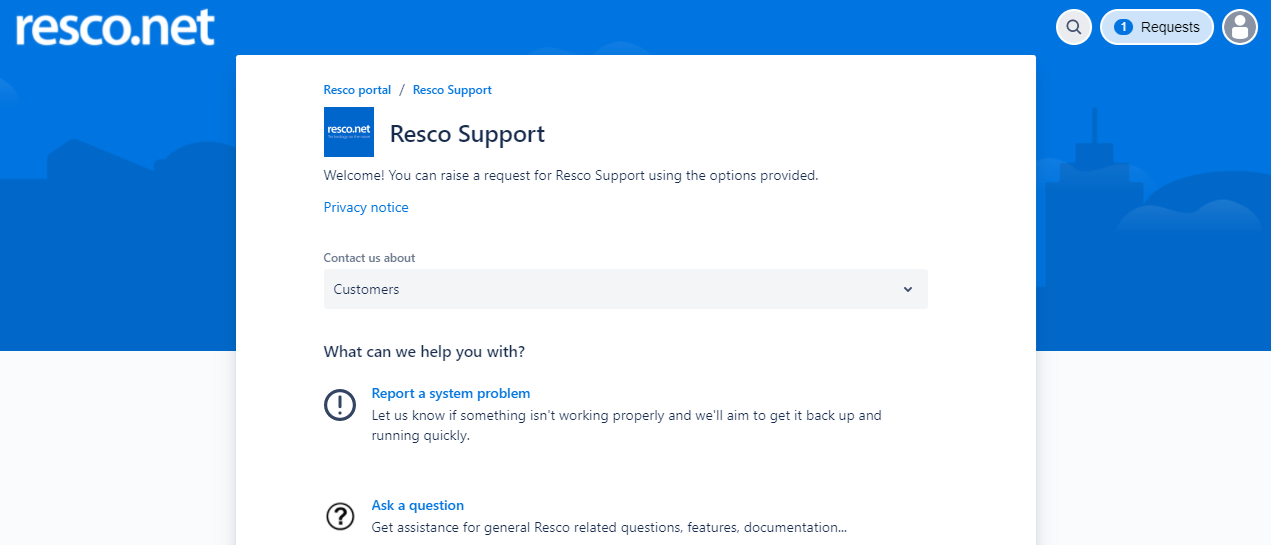Click the exclamation mark problem icon

click(340, 405)
